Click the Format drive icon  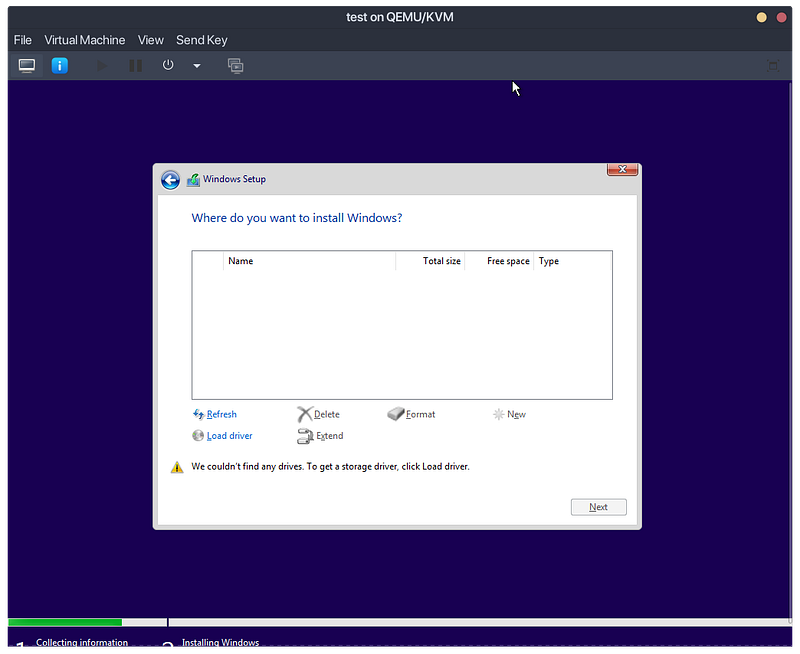tap(396, 414)
